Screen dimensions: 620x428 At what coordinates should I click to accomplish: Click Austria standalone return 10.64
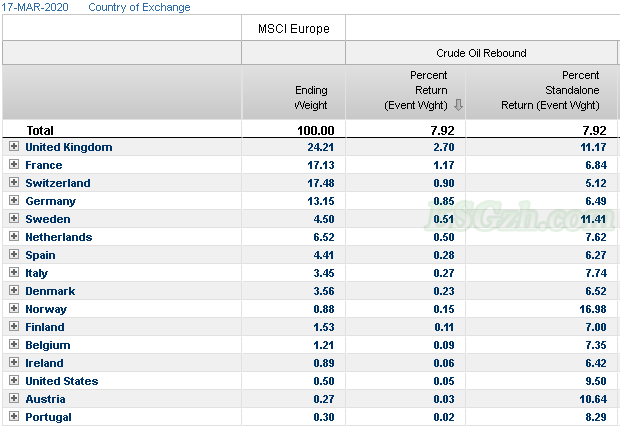(593, 399)
